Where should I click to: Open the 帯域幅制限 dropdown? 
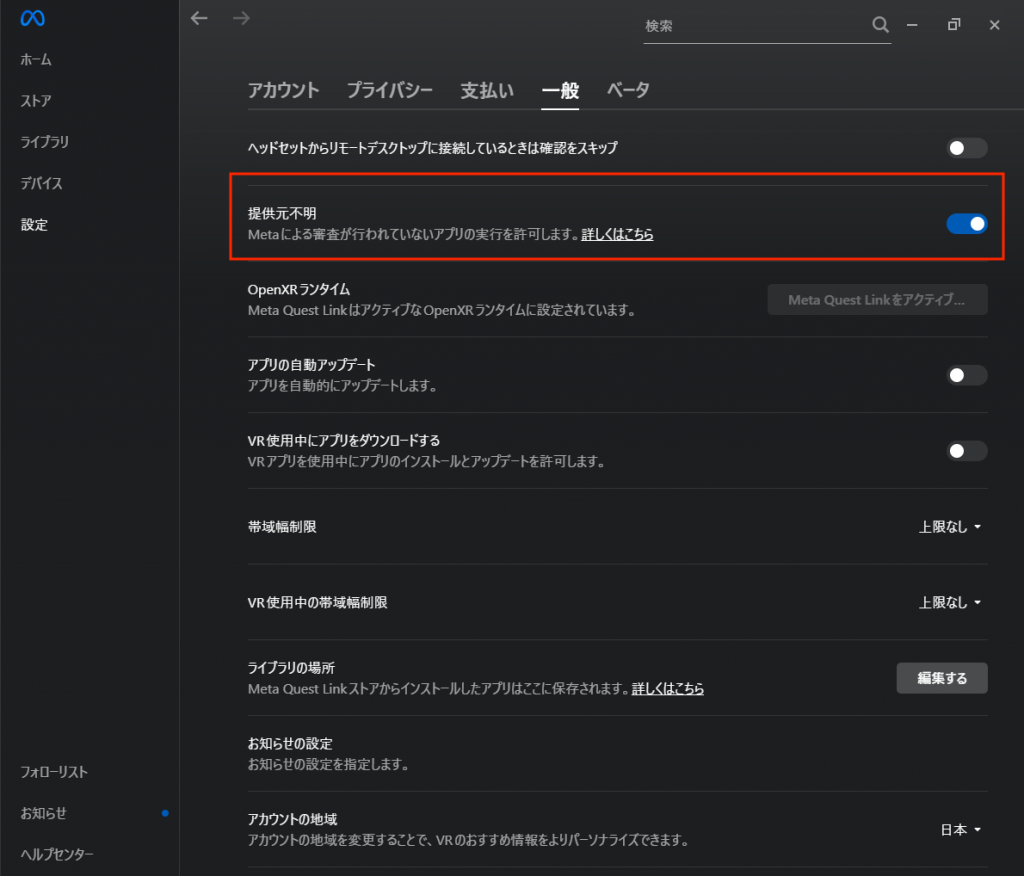[x=950, y=527]
